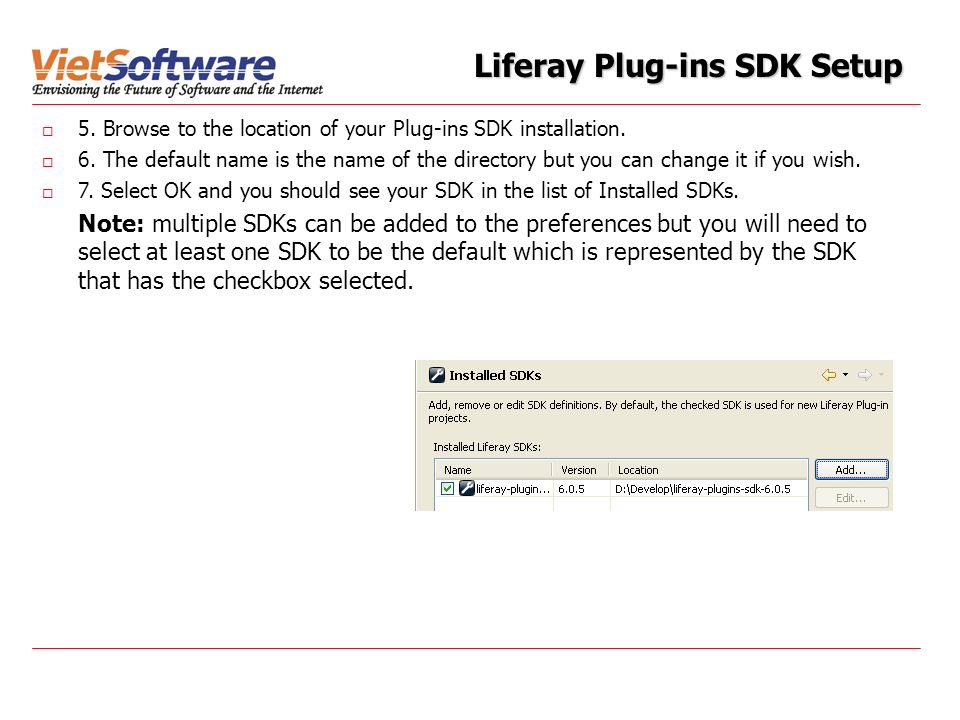Click the Edit... button
This screenshot has height=720, width=960.
851,498
